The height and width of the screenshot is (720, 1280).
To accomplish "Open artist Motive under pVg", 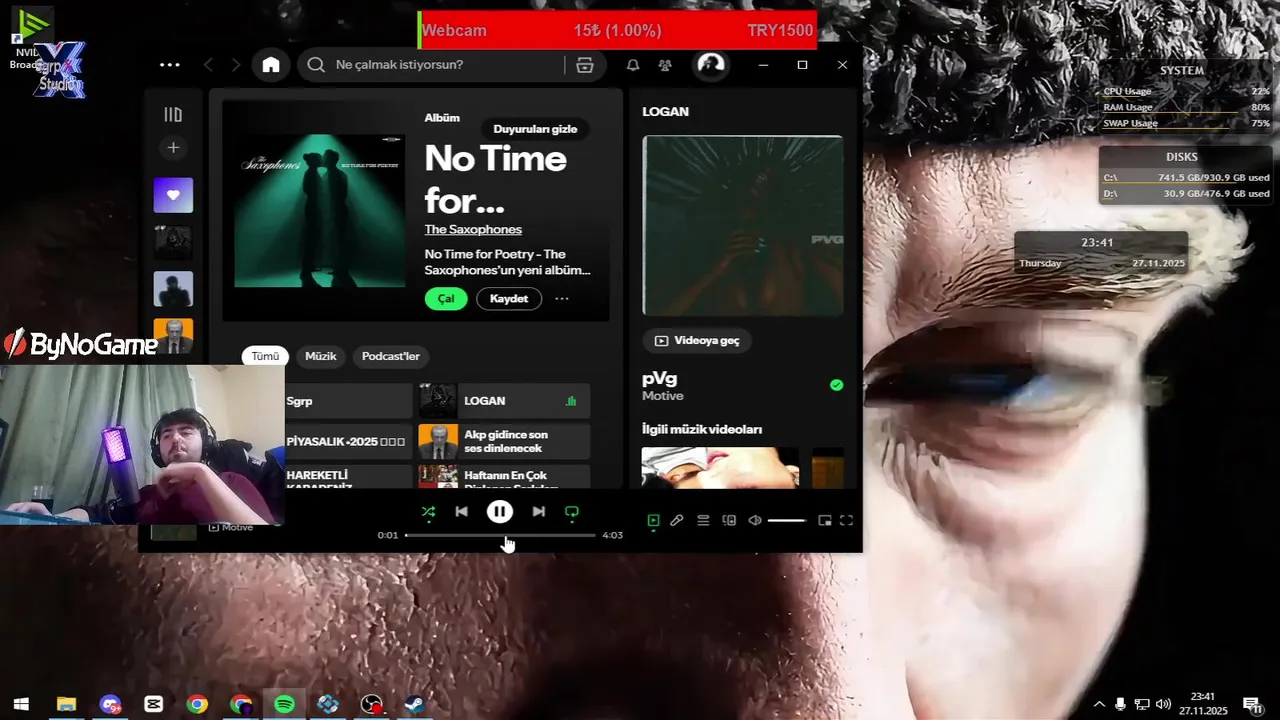I will coord(663,396).
